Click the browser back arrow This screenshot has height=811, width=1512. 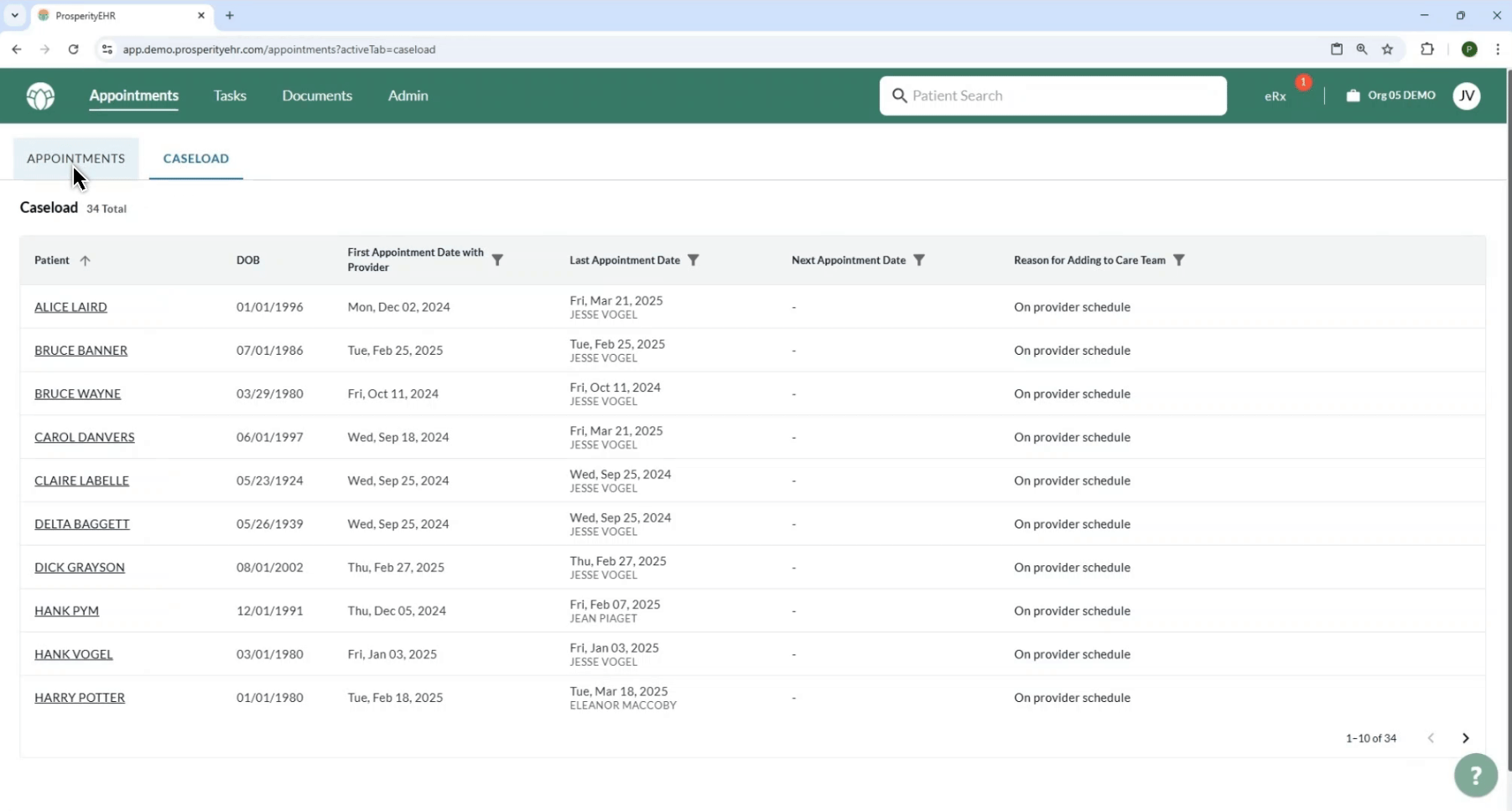click(17, 49)
